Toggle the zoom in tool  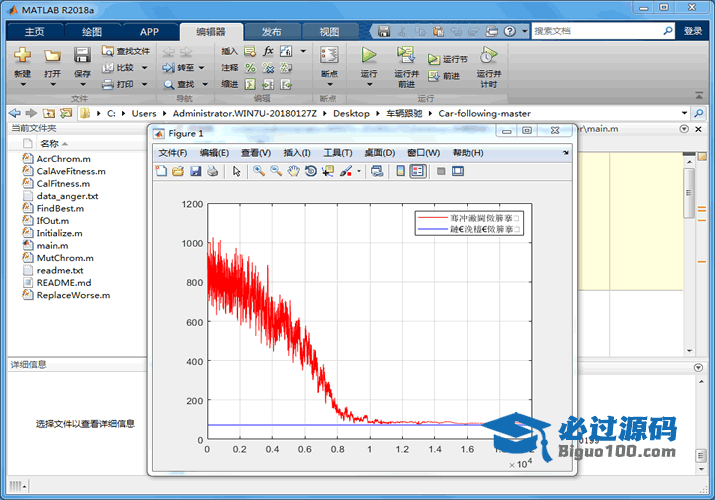point(259,171)
